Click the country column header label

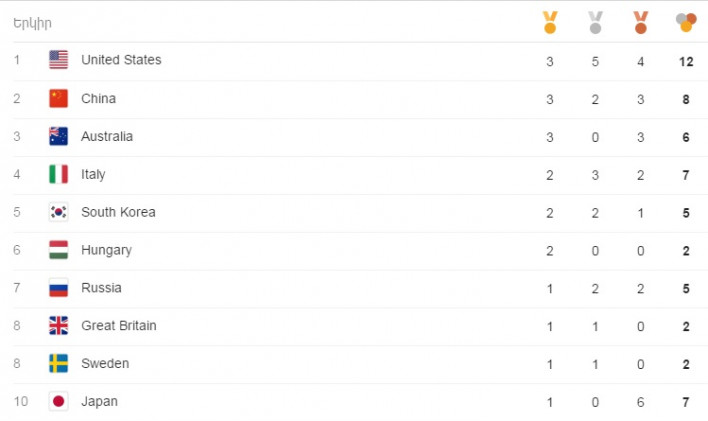pyautogui.click(x=32, y=22)
